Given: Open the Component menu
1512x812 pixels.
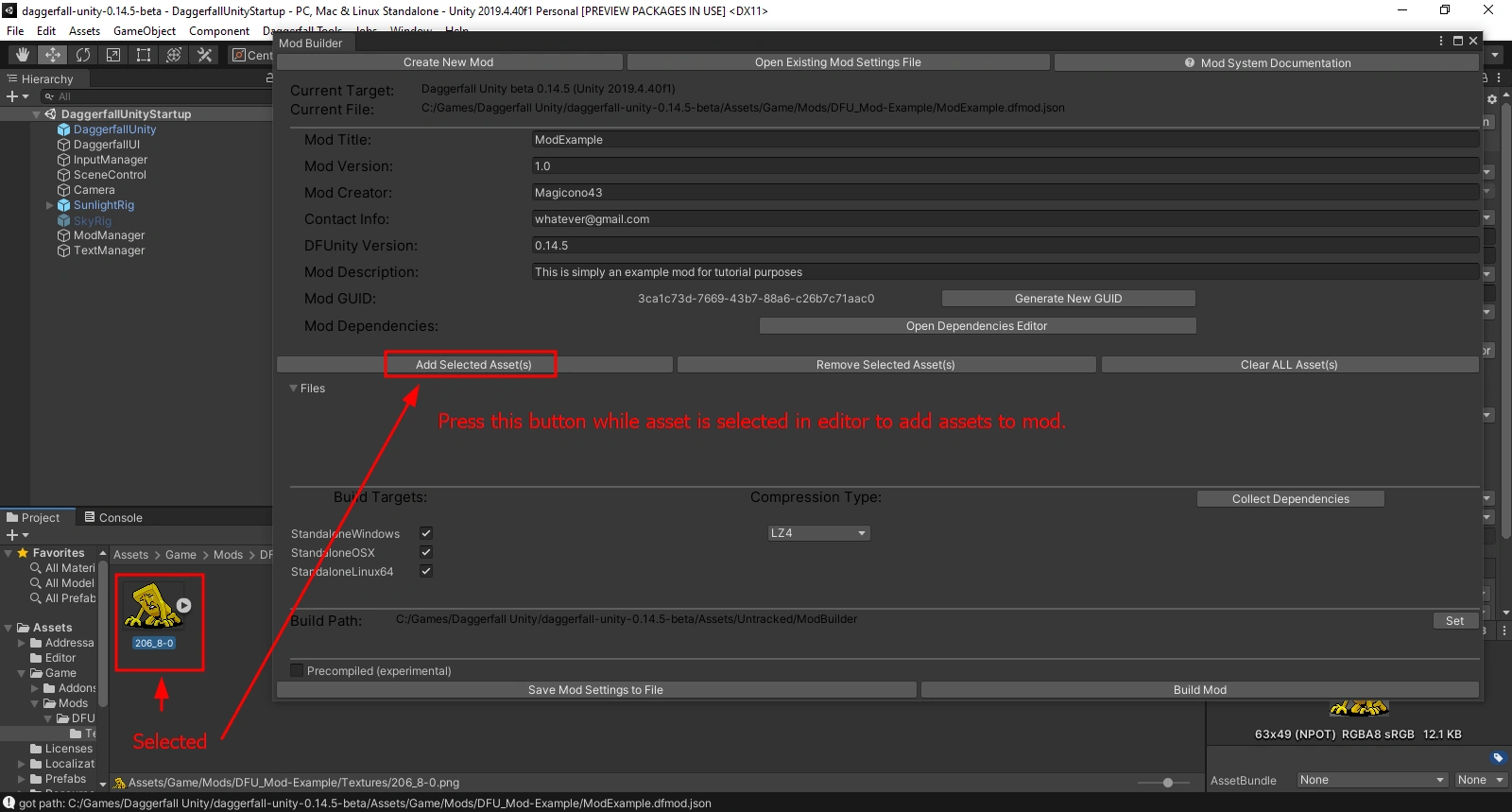Looking at the screenshot, I should tap(219, 31).
